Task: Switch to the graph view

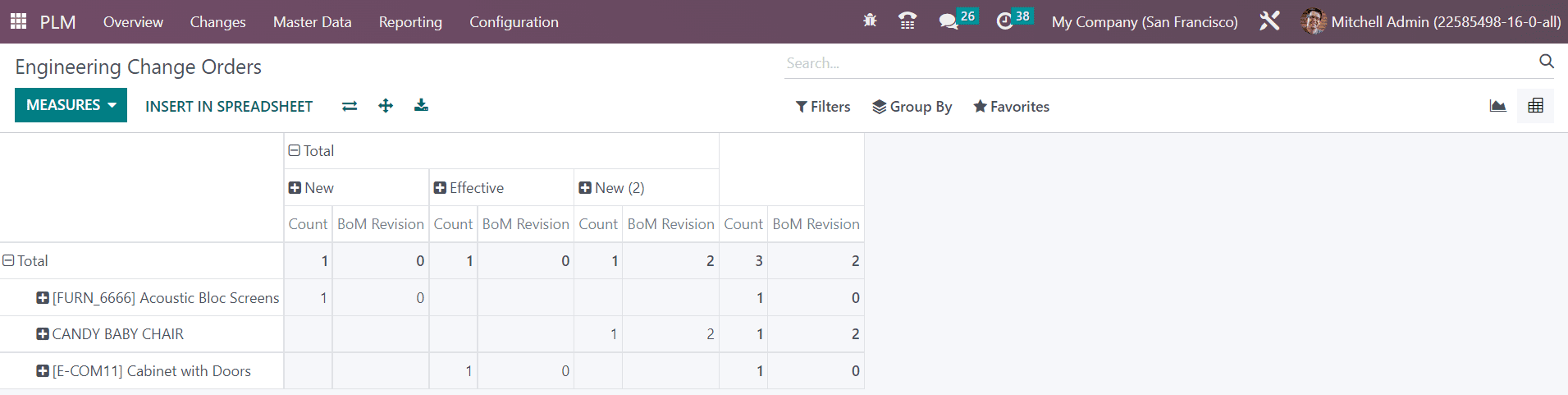Action: (1497, 106)
